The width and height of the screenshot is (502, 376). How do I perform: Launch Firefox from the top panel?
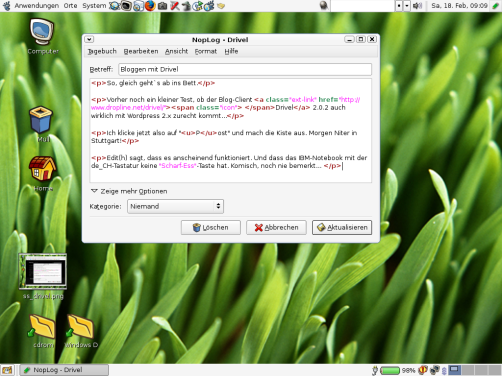(x=150, y=6)
